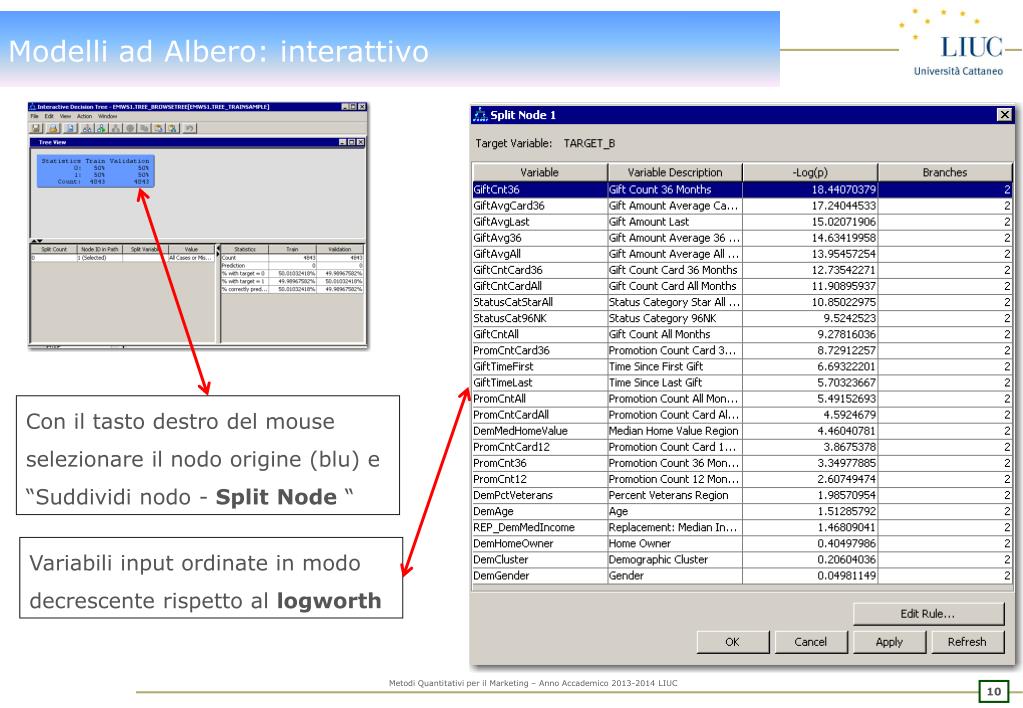The width and height of the screenshot is (1023, 708).
Task: Select the blue root node in Tree View
Action: (95, 171)
